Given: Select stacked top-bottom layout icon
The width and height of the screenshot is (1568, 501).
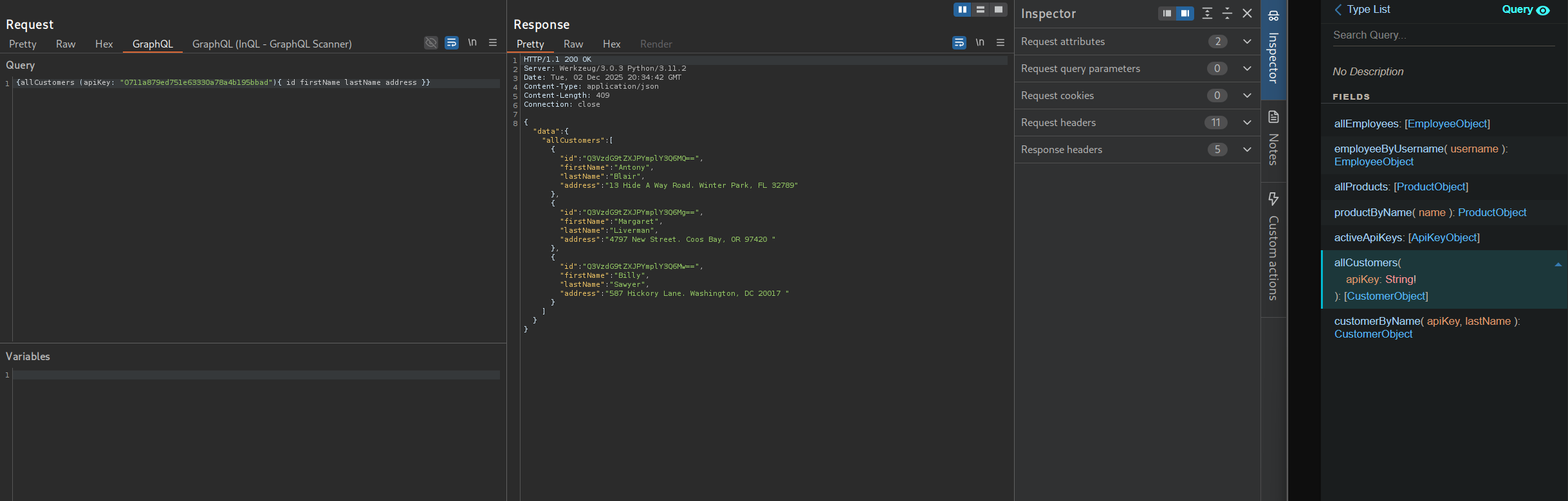Looking at the screenshot, I should (x=981, y=10).
